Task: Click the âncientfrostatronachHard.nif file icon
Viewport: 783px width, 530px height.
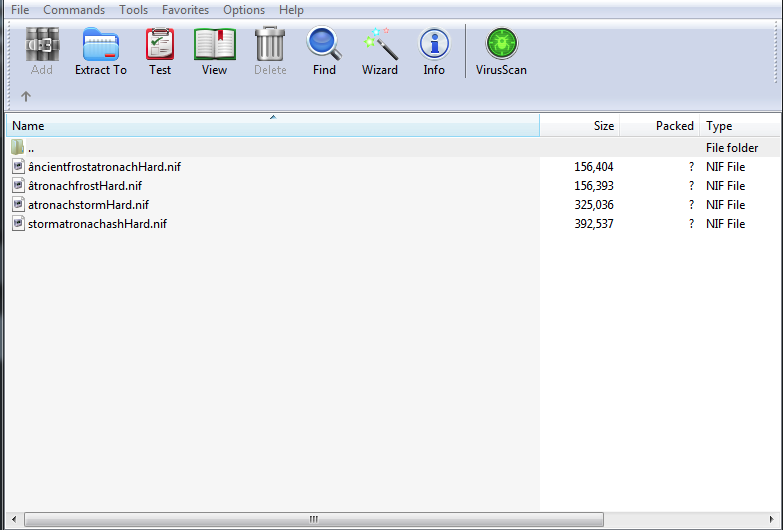Action: 18,166
